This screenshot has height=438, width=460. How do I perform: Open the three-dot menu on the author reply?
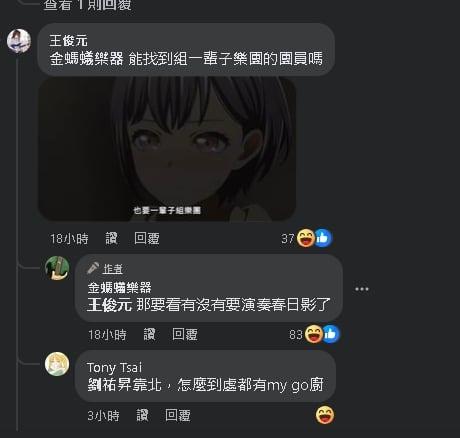pos(362,289)
